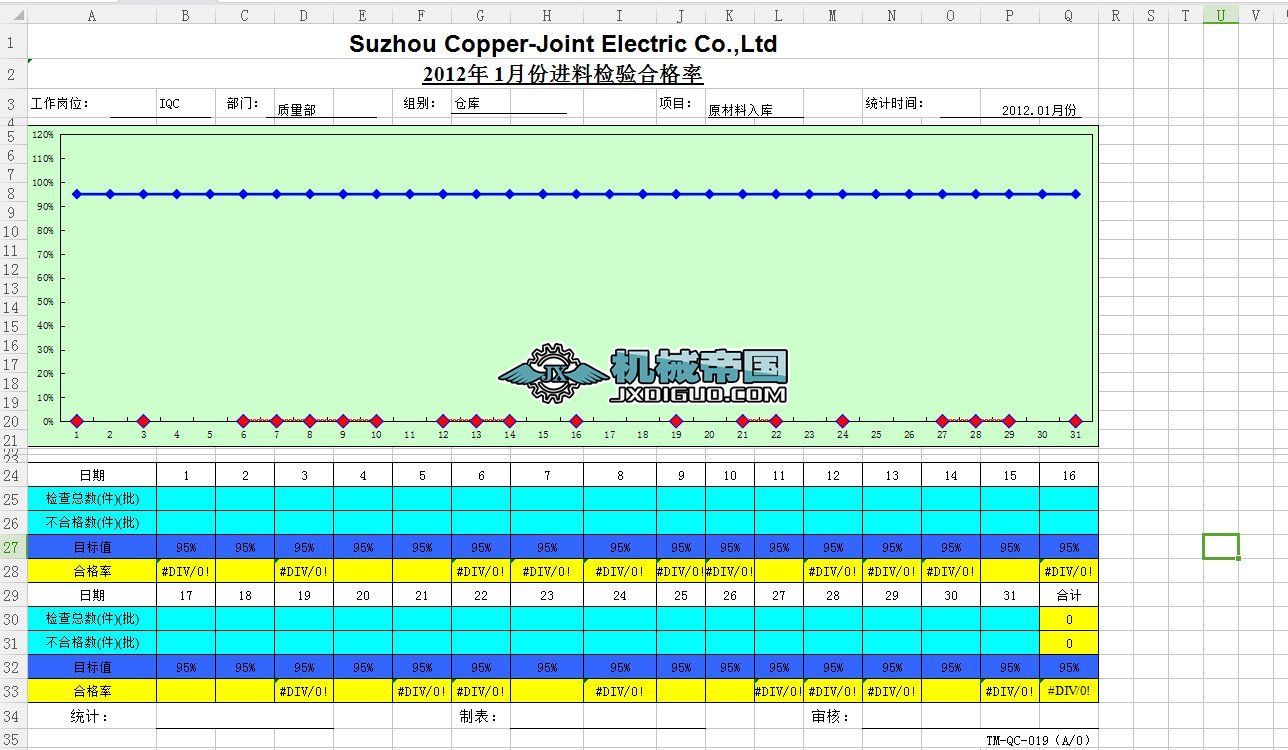Select column U header
This screenshot has width=1288, height=750.
1221,15
